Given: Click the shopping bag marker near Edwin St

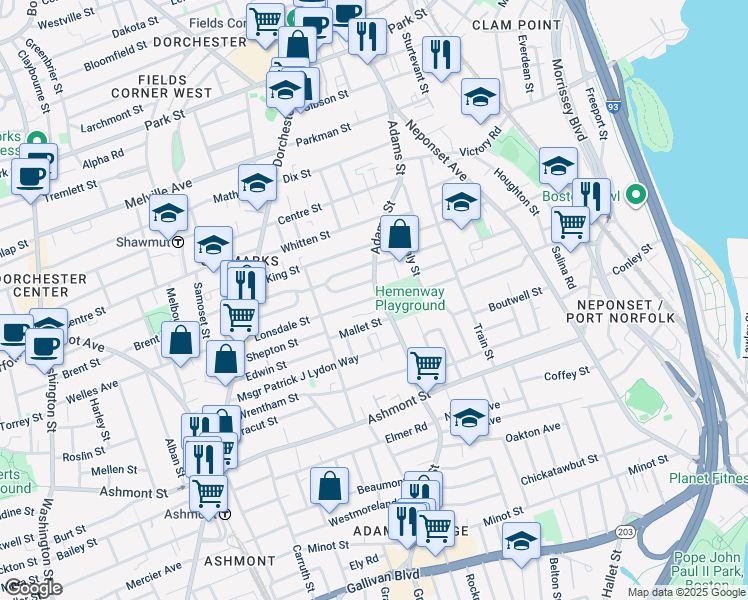Looking at the screenshot, I should tap(225, 362).
